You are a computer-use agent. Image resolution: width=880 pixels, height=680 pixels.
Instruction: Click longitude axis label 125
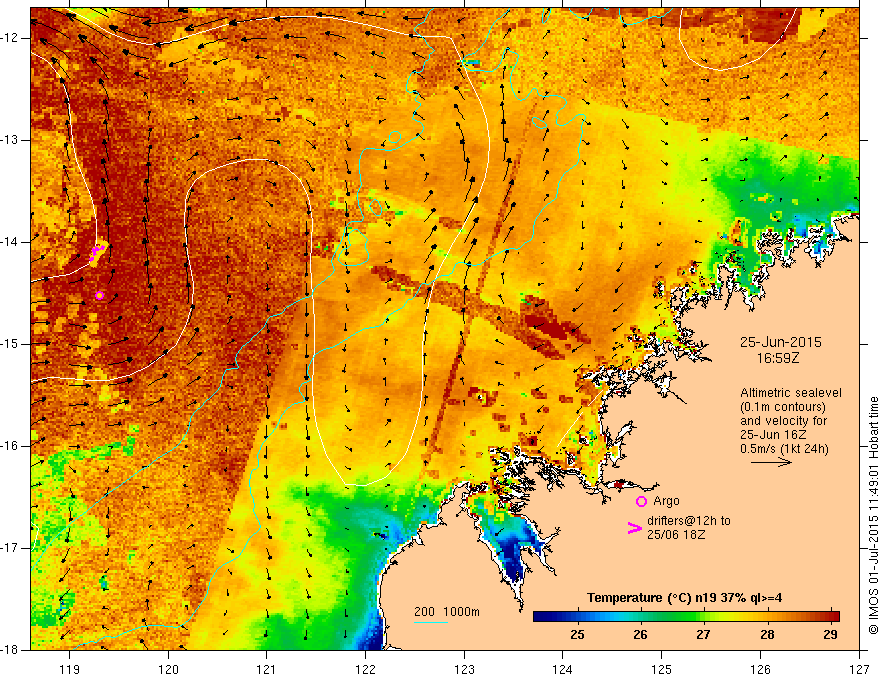point(662,669)
